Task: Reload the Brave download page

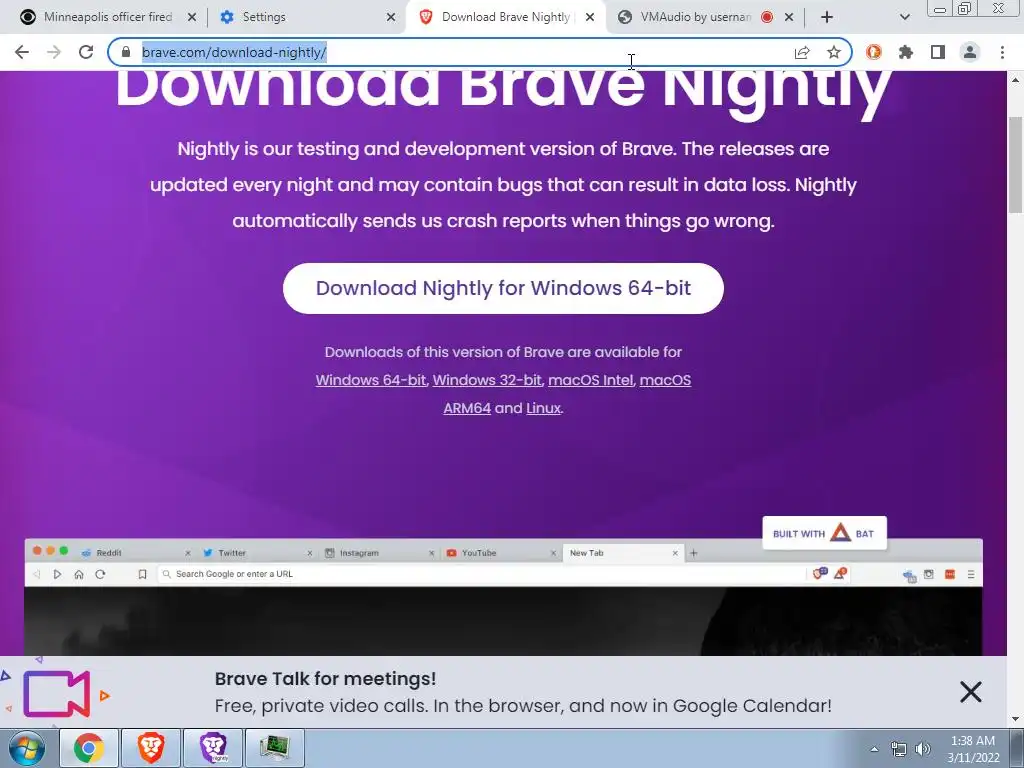Action: (86, 52)
